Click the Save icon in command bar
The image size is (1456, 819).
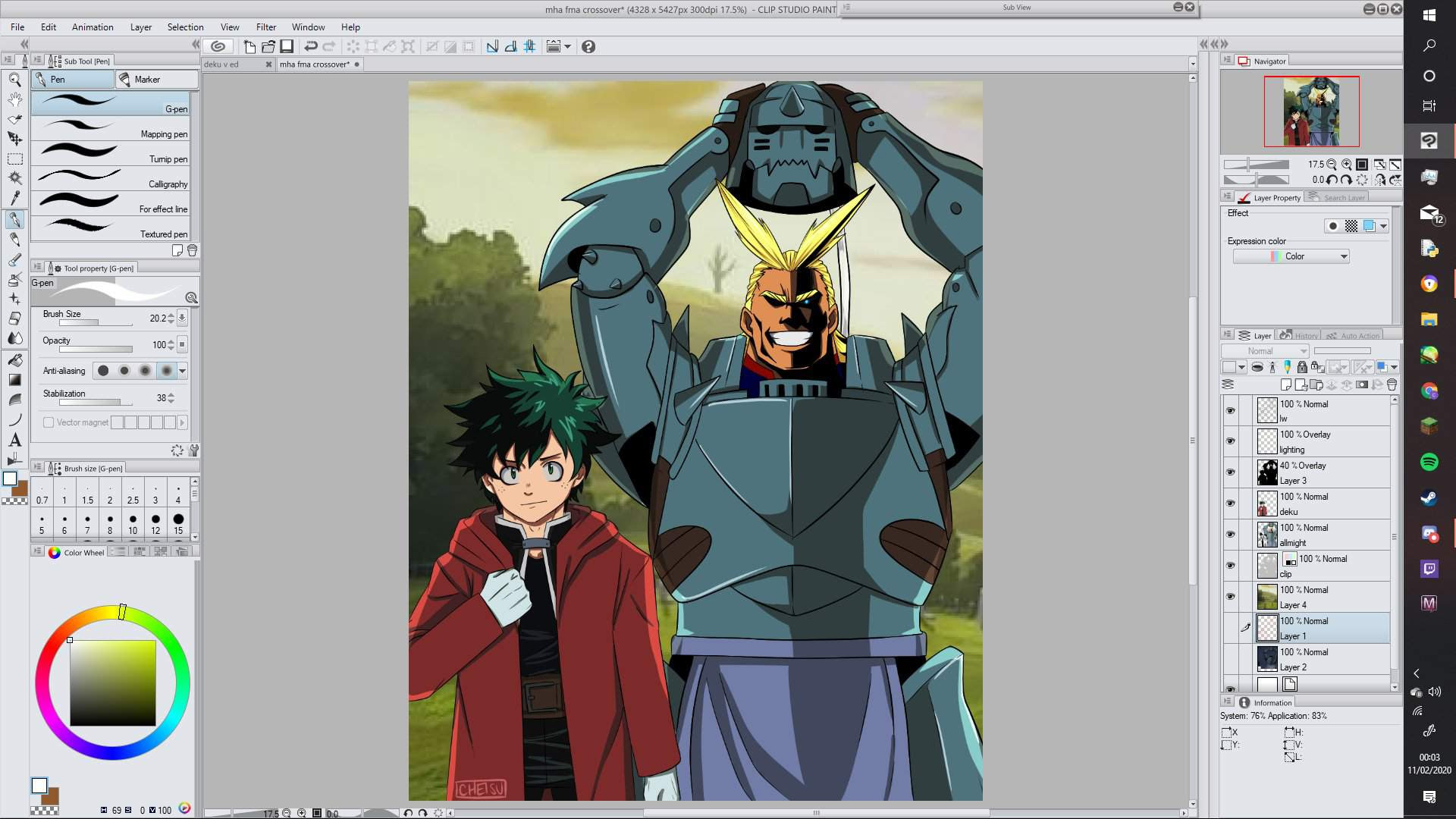(x=287, y=47)
